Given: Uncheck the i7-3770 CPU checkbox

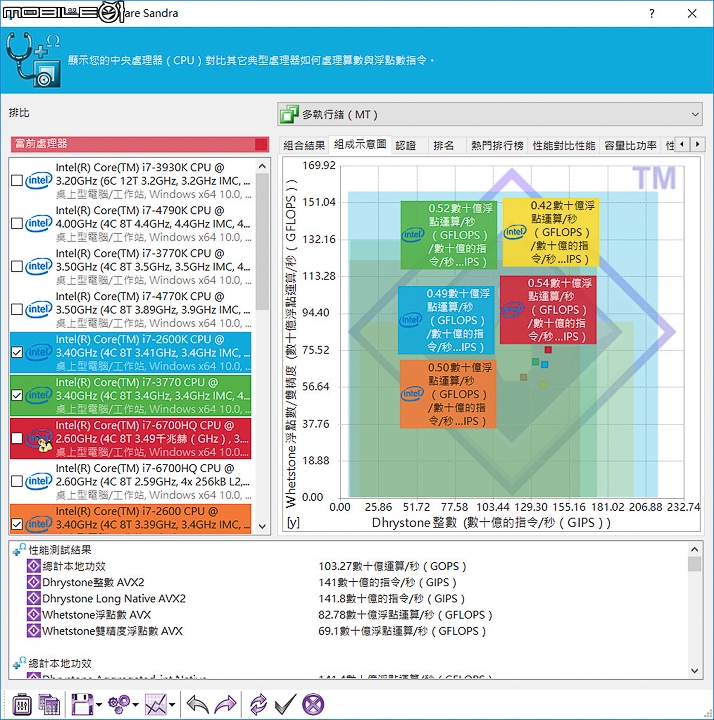Looking at the screenshot, I should click(17, 395).
